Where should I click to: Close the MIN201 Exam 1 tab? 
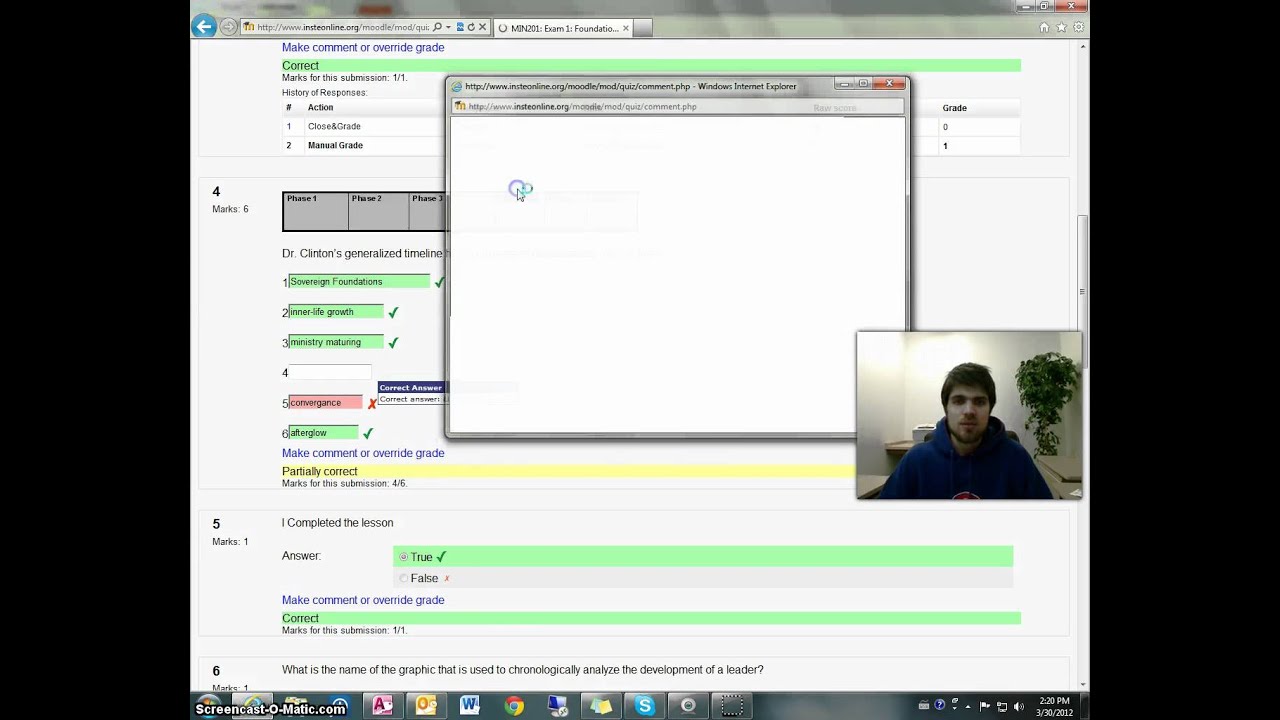click(626, 28)
